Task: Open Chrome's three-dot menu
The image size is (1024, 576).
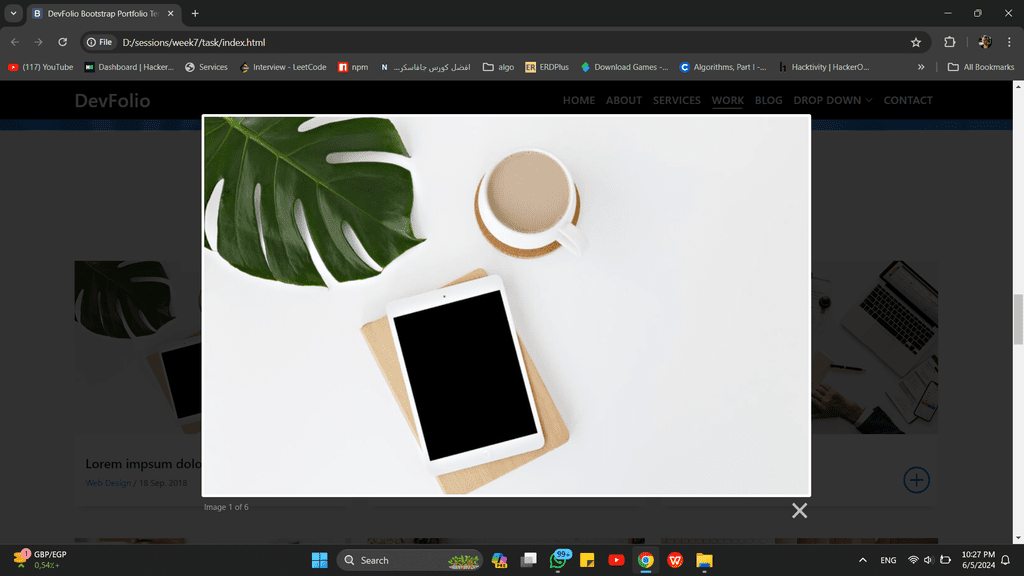Action: 1009,42
